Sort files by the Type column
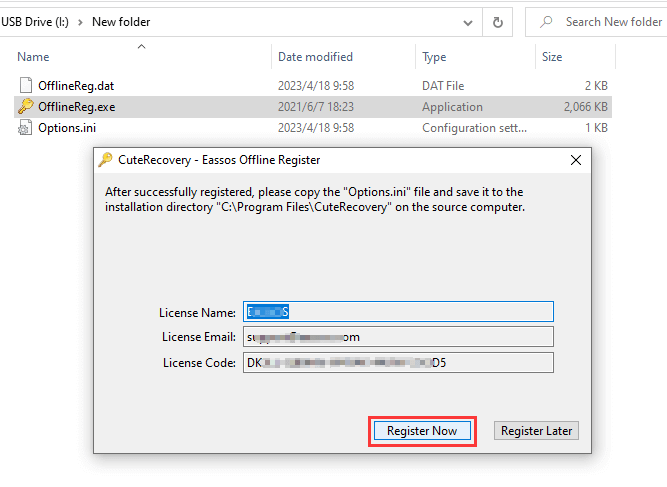Screen dimensions: 667x487 pyautogui.click(x=434, y=57)
